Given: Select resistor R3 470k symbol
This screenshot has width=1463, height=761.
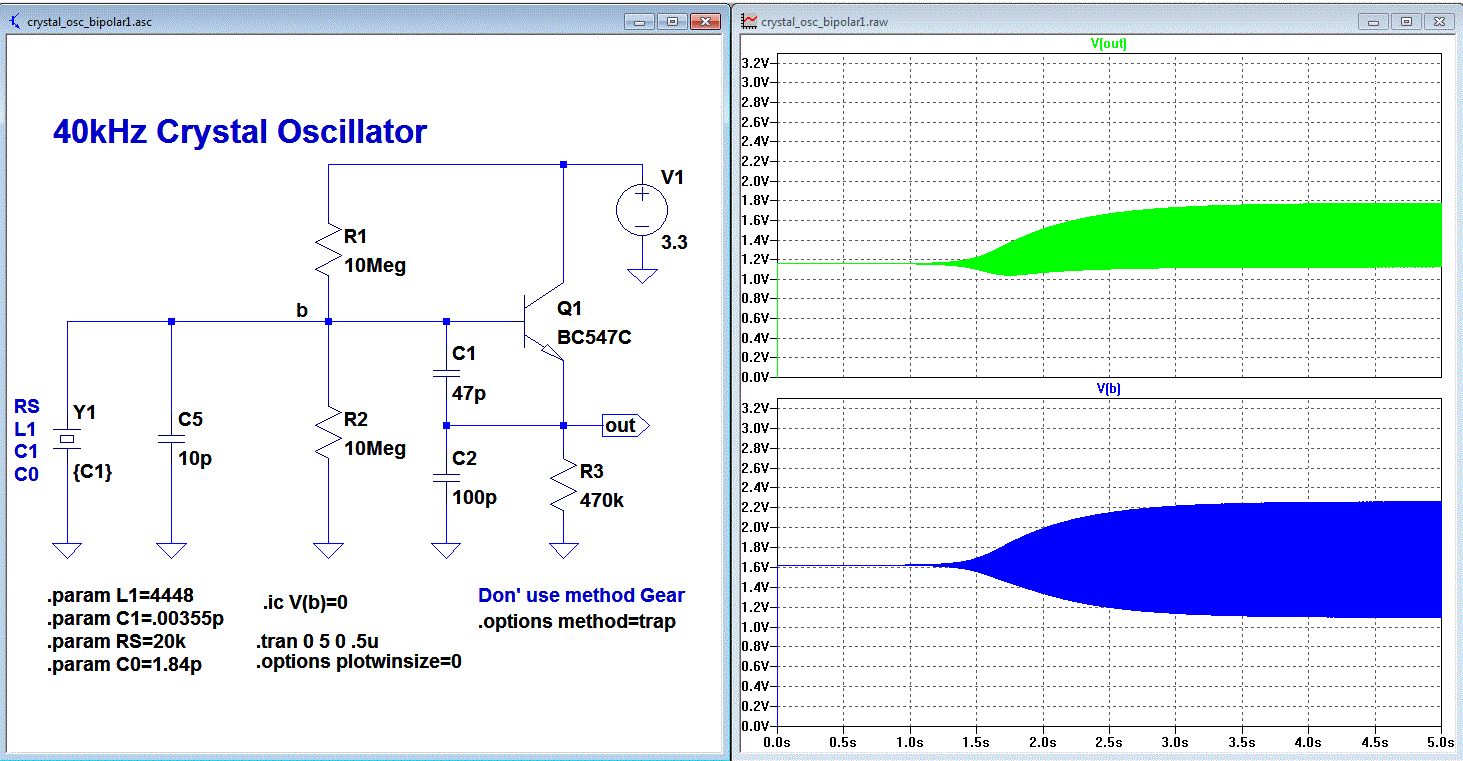Looking at the screenshot, I should (x=564, y=486).
